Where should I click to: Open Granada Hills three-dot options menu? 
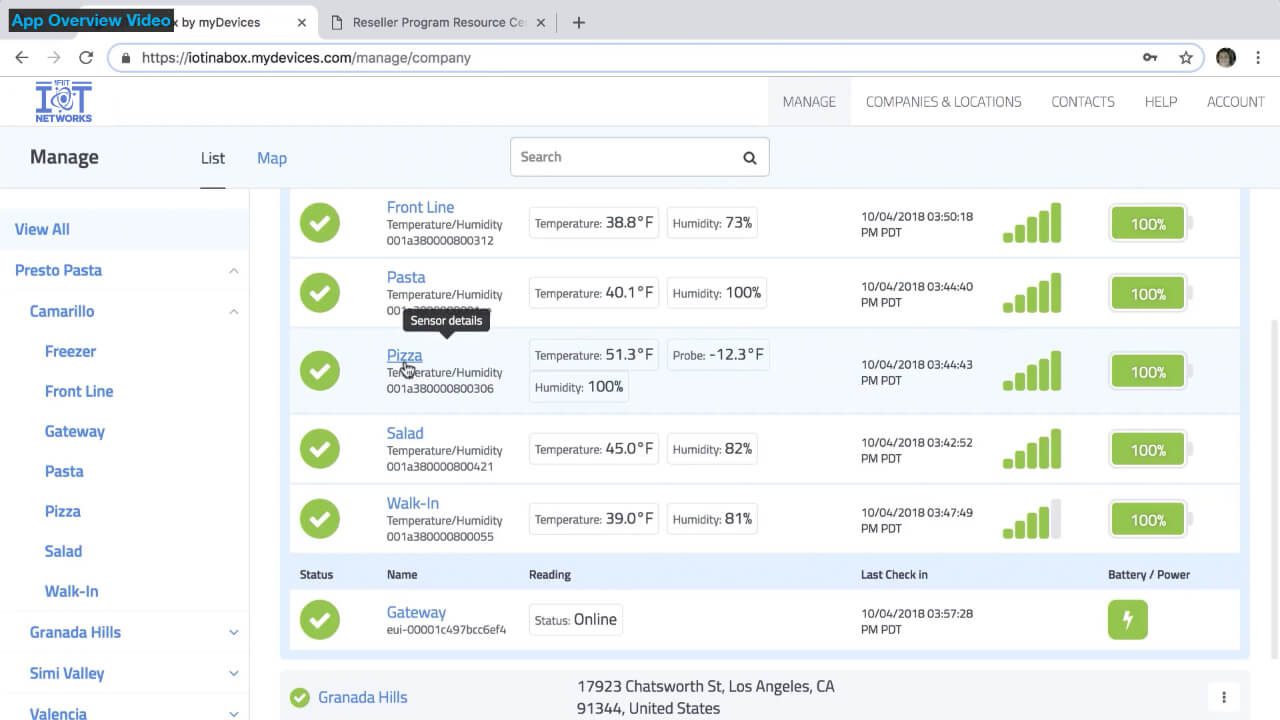click(x=1223, y=697)
